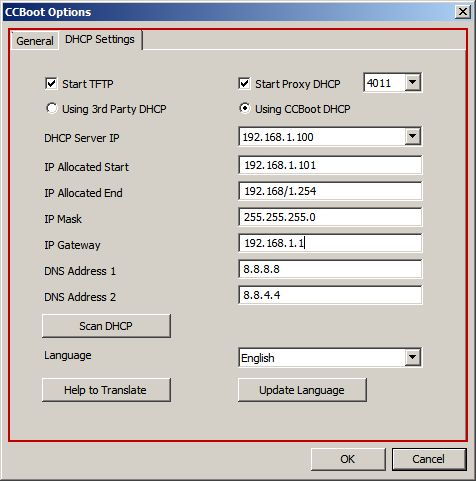Toggle the Start TFTP checkbox
This screenshot has width=476, height=481.
[51, 83]
